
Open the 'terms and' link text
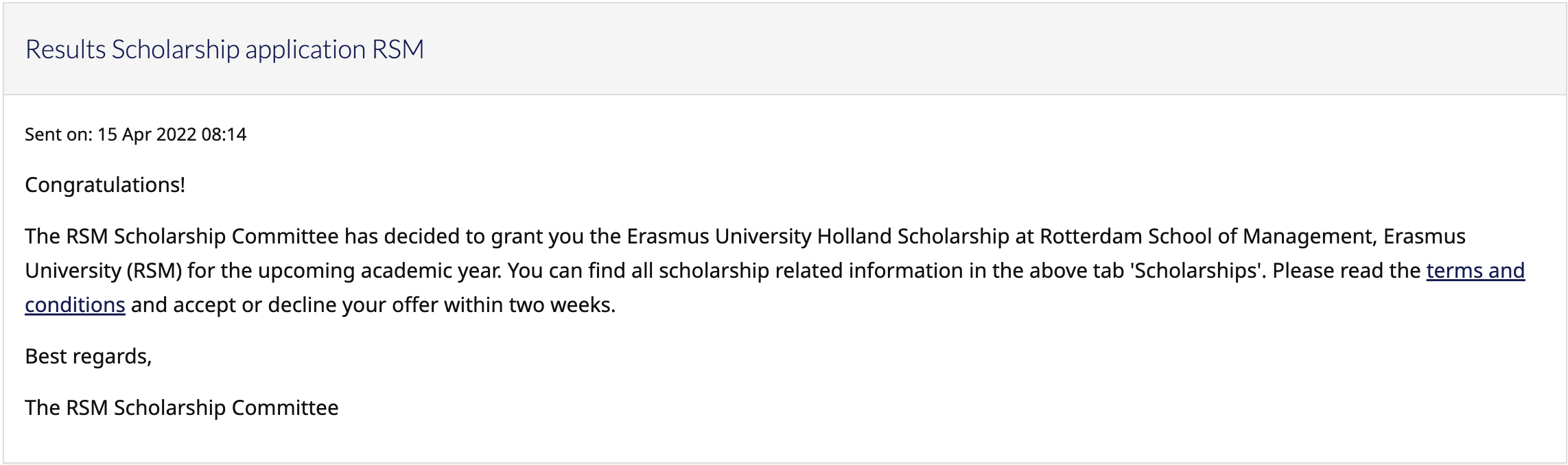tap(1475, 271)
